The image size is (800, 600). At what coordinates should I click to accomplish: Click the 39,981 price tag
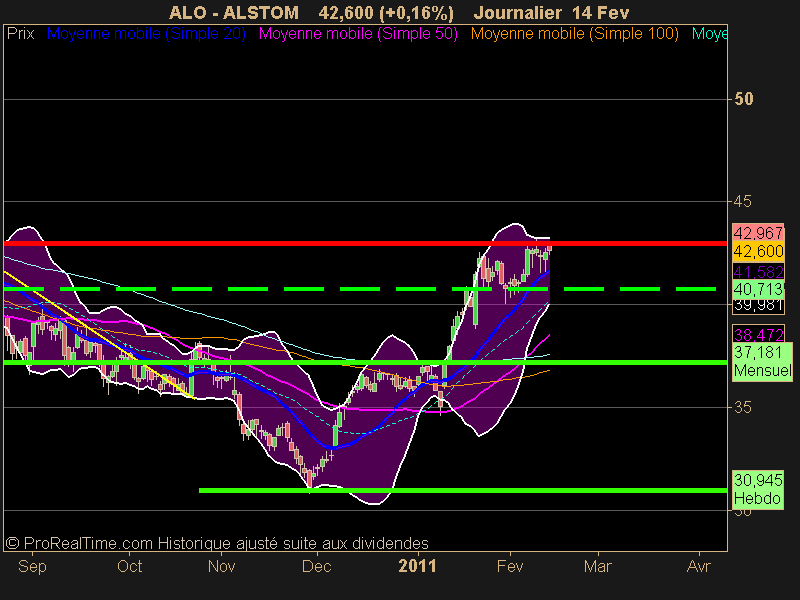758,306
